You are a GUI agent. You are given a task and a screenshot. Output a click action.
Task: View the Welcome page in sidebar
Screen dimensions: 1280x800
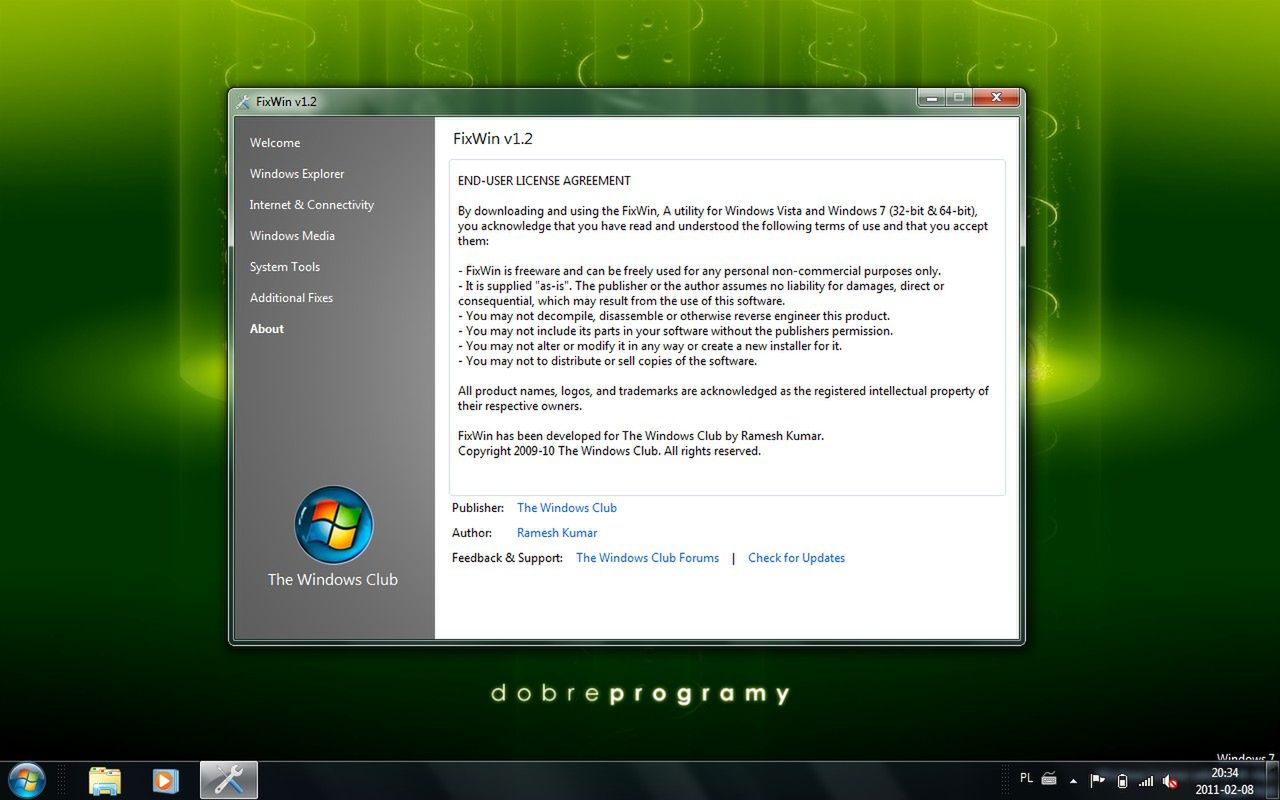[274, 142]
